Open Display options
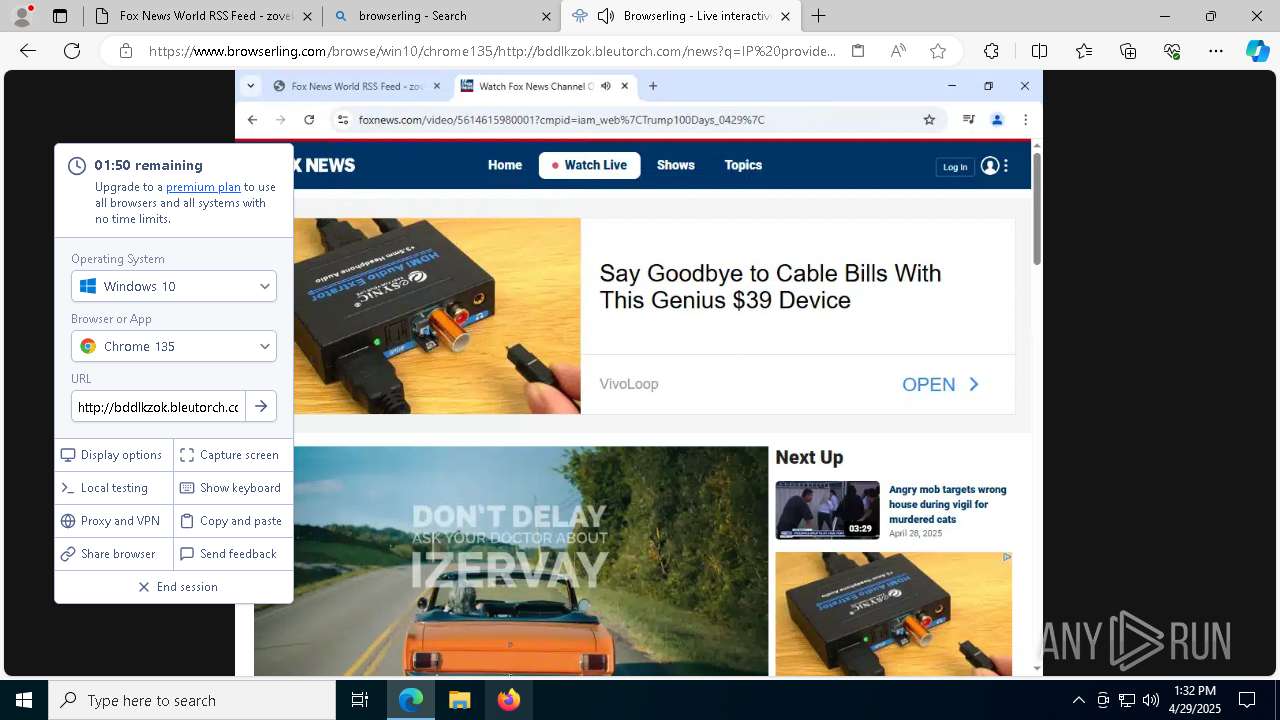 (x=113, y=455)
